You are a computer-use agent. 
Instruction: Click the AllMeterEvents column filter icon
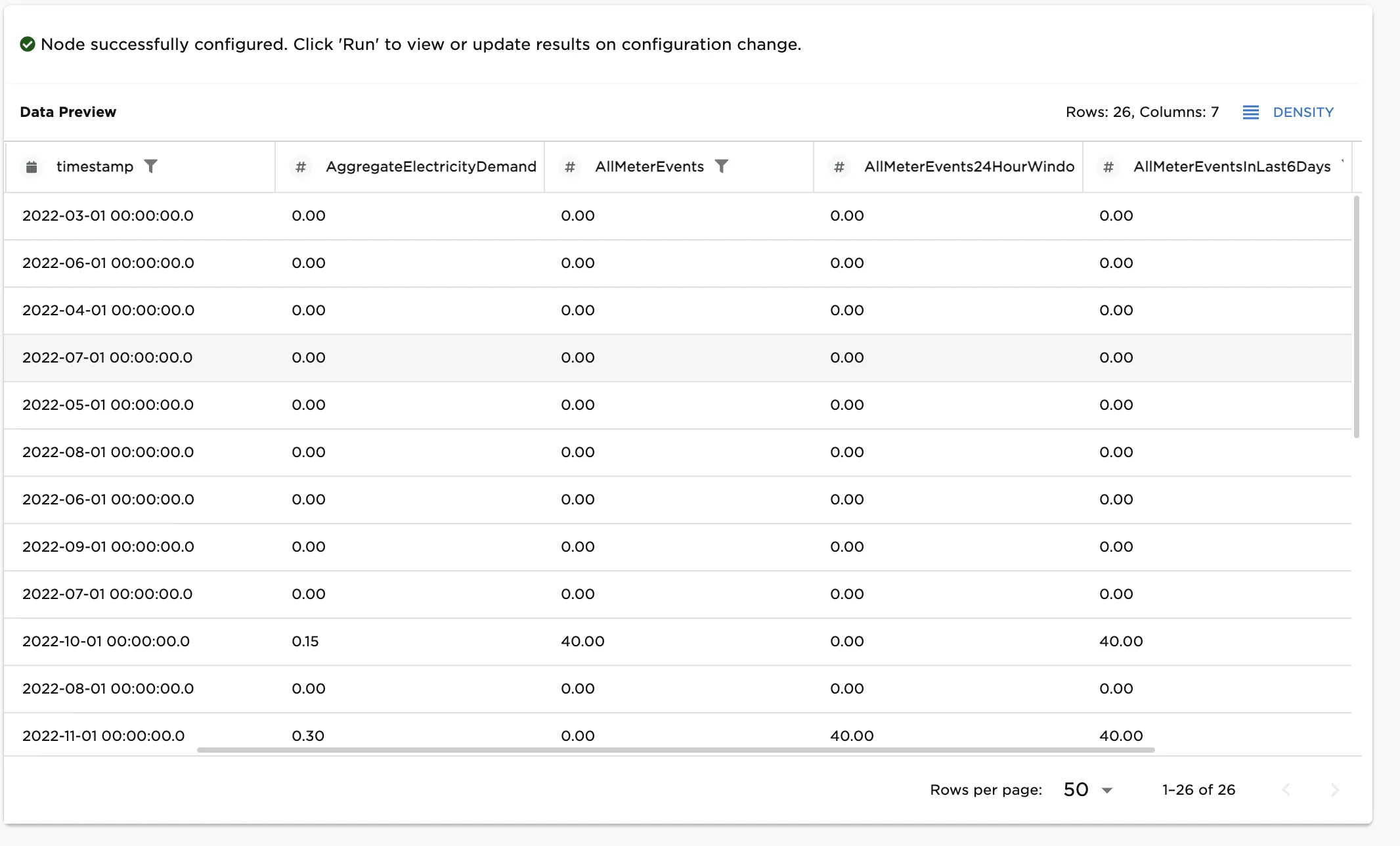[721, 166]
